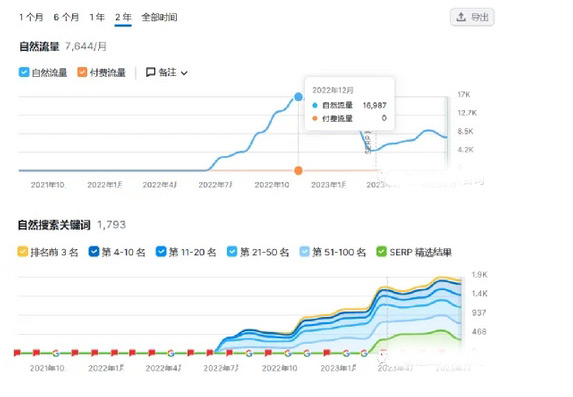Toggle the 第 21-50 名 checkbox
The height and width of the screenshot is (397, 573).
click(x=232, y=252)
